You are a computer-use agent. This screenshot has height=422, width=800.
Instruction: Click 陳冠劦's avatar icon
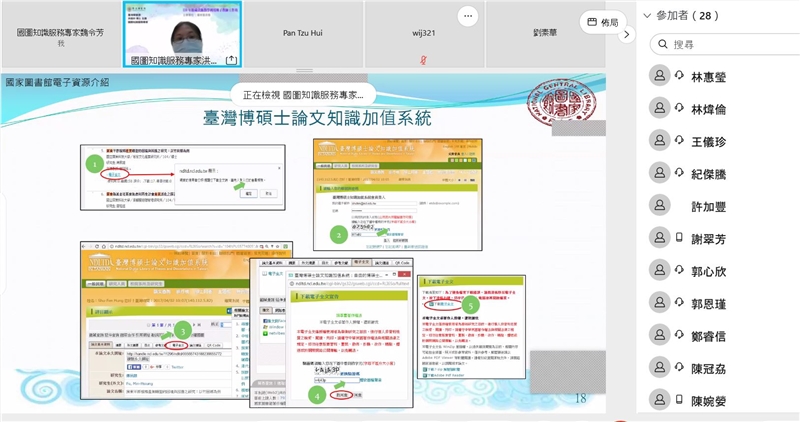coord(660,367)
